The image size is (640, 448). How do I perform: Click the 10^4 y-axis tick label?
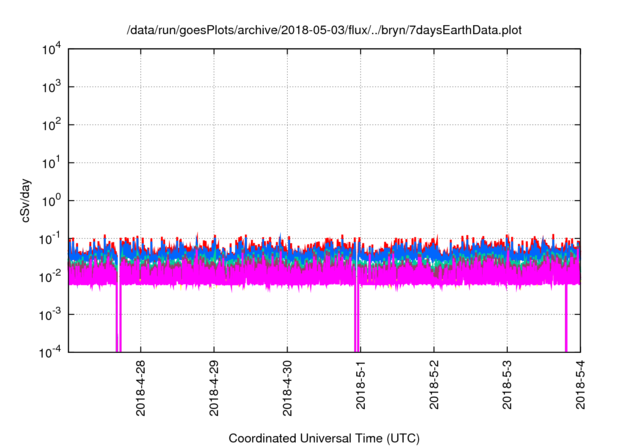[51, 49]
